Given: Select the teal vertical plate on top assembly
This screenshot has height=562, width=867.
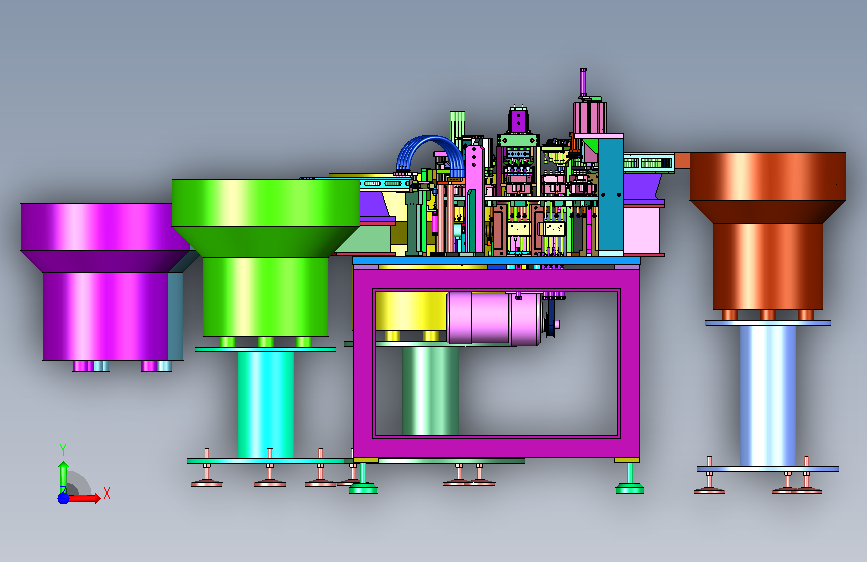Looking at the screenshot, I should 610,196.
